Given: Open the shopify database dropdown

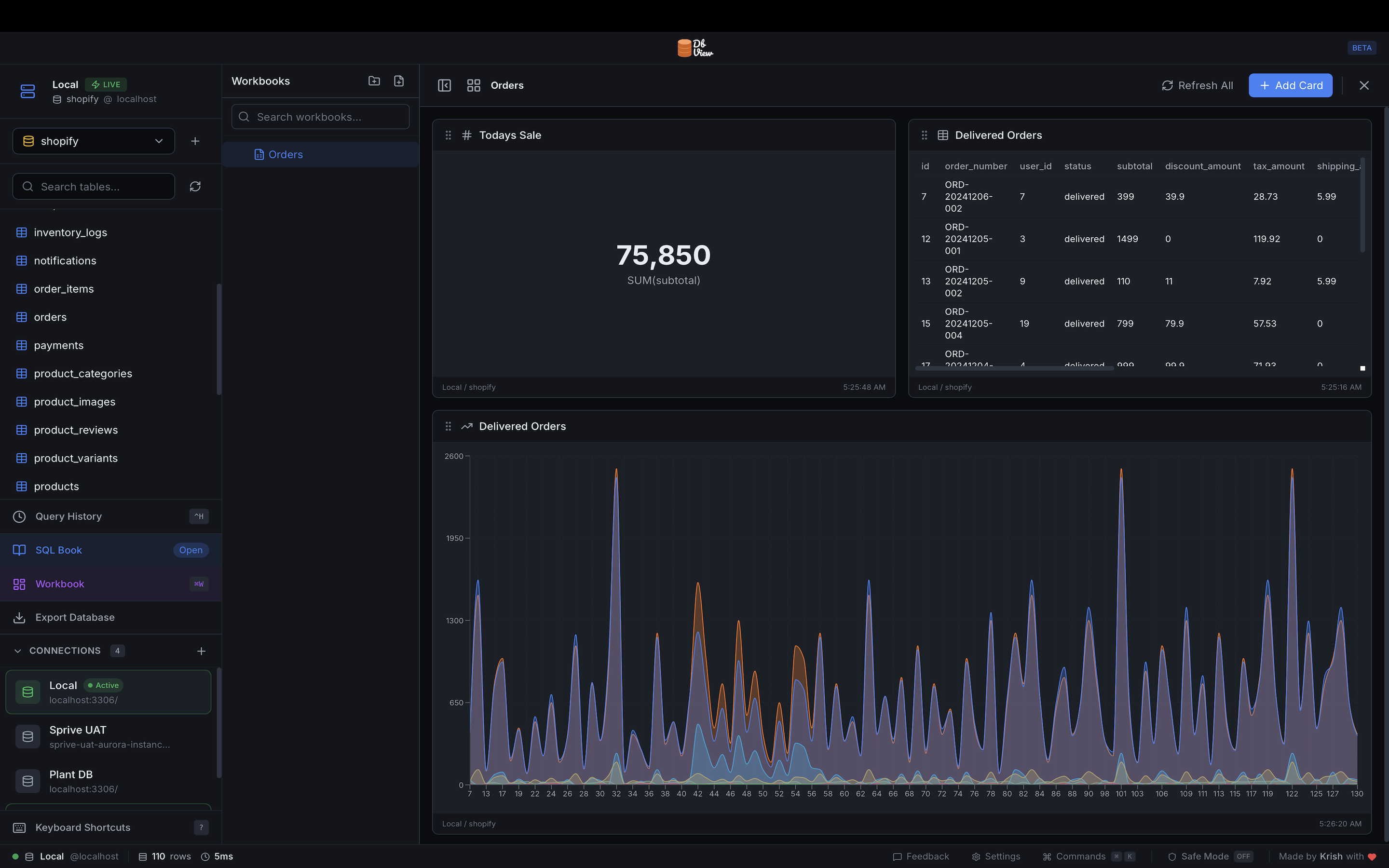Looking at the screenshot, I should pos(94,141).
